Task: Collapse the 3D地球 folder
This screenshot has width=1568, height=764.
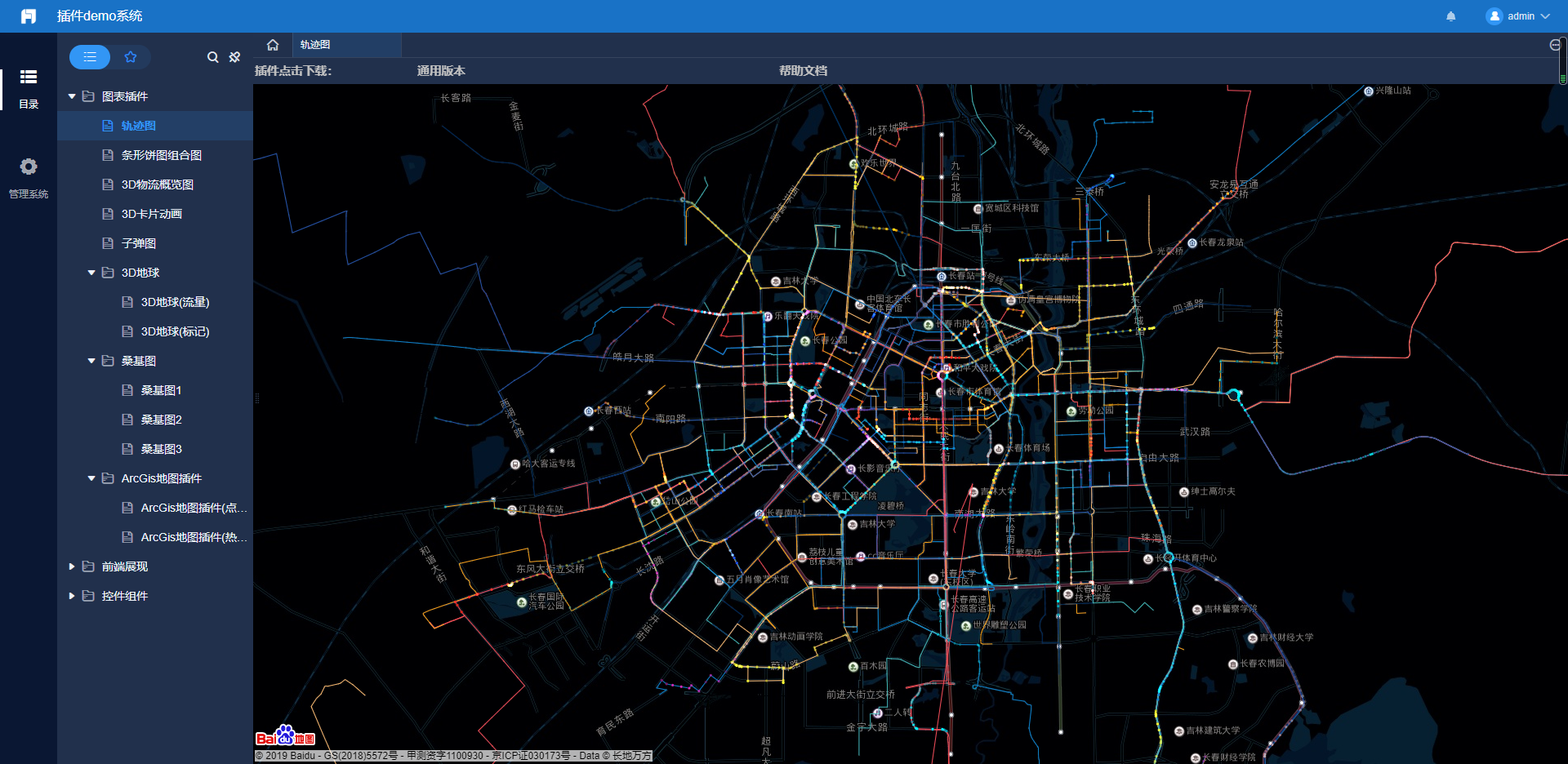Action: [x=91, y=273]
